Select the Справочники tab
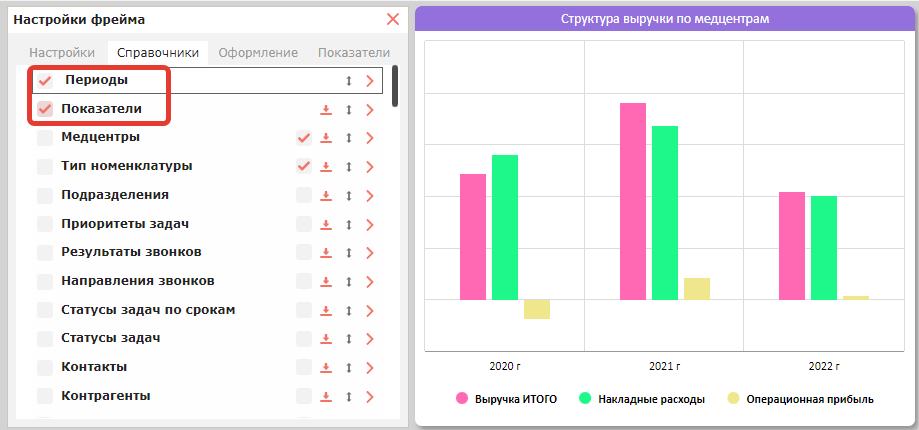This screenshot has width=919, height=430. click(158, 53)
